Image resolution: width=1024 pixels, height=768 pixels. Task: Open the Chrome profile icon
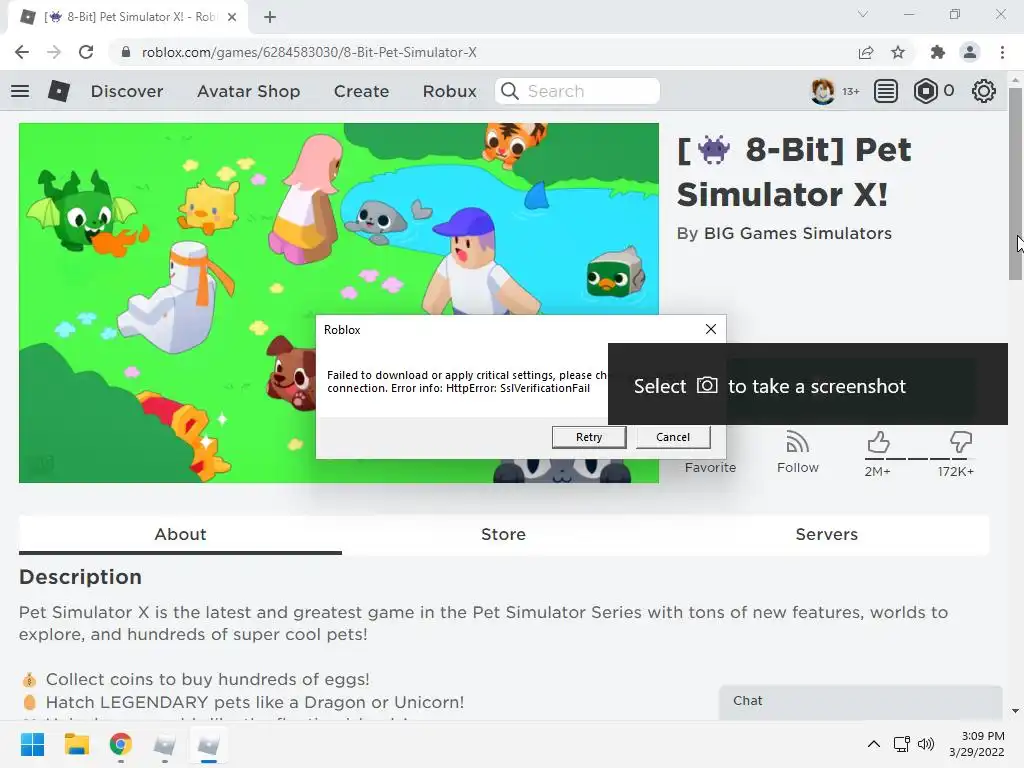[x=970, y=52]
